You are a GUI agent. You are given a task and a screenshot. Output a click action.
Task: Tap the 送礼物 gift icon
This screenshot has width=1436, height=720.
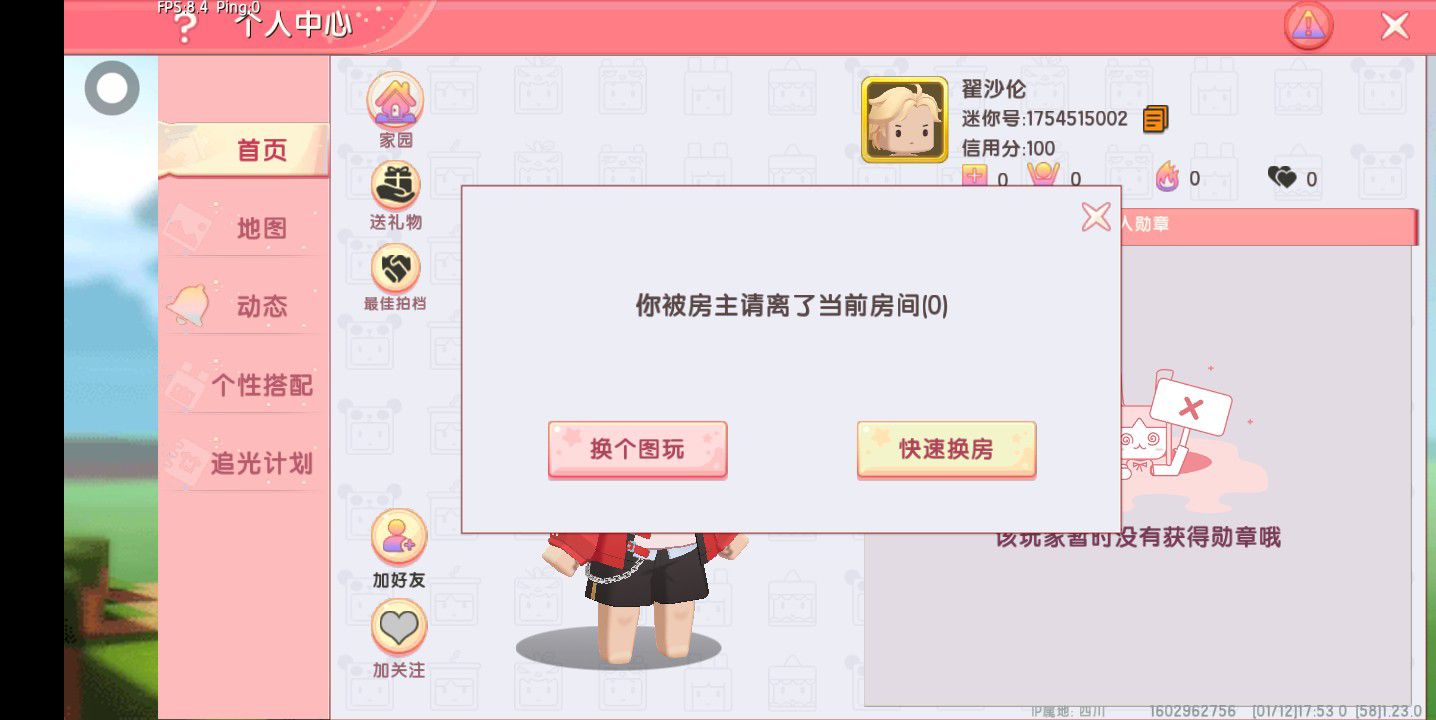[x=396, y=185]
